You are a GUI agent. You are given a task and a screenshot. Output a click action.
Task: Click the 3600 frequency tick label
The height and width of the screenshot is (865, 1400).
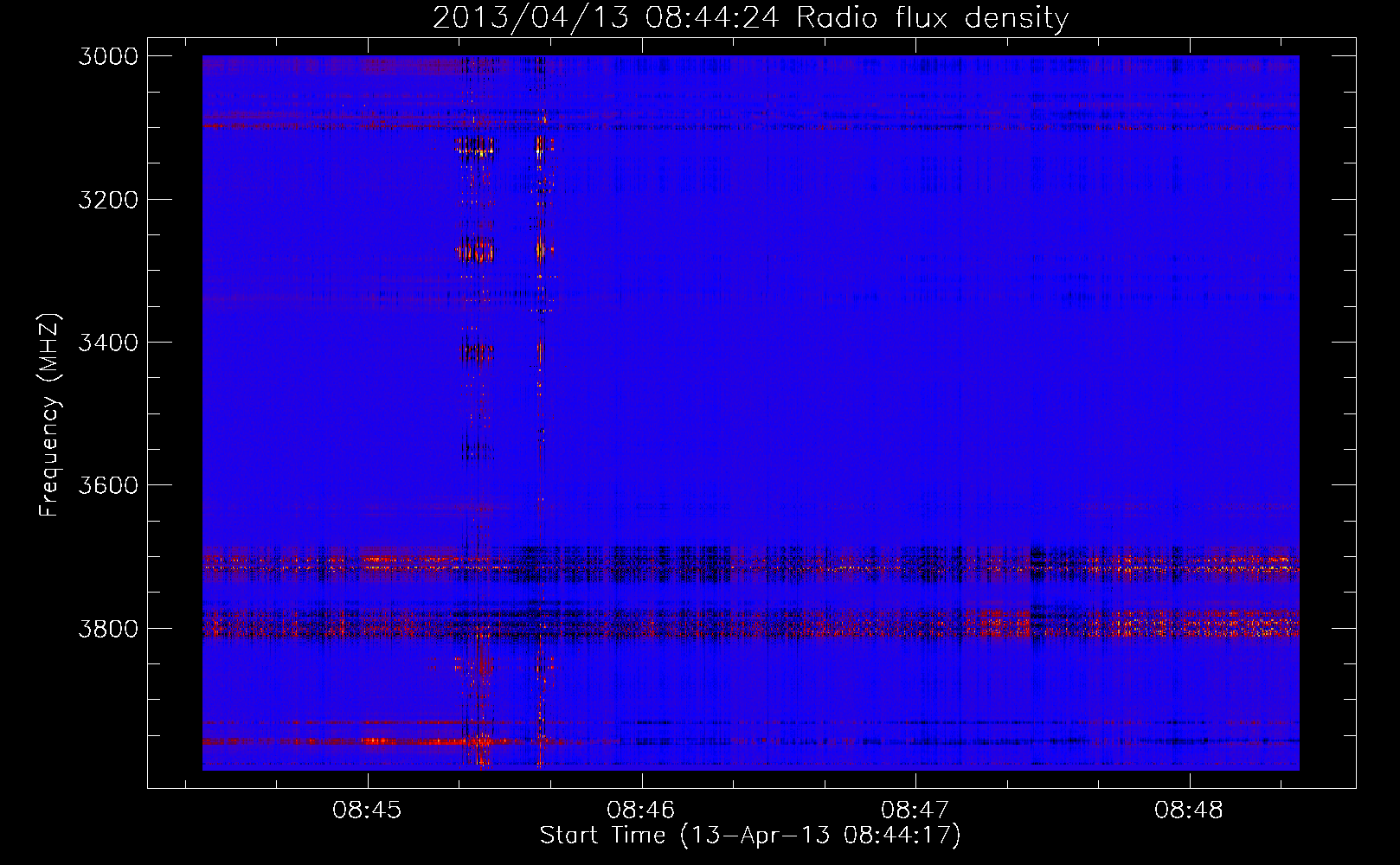tap(108, 485)
